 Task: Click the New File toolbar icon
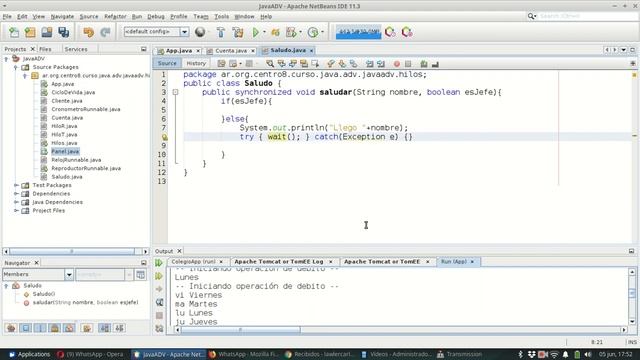(14, 32)
